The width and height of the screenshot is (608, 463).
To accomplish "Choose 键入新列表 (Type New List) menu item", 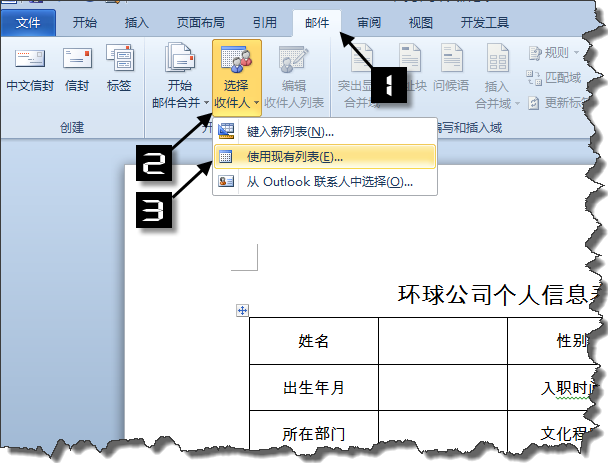I will click(x=289, y=131).
